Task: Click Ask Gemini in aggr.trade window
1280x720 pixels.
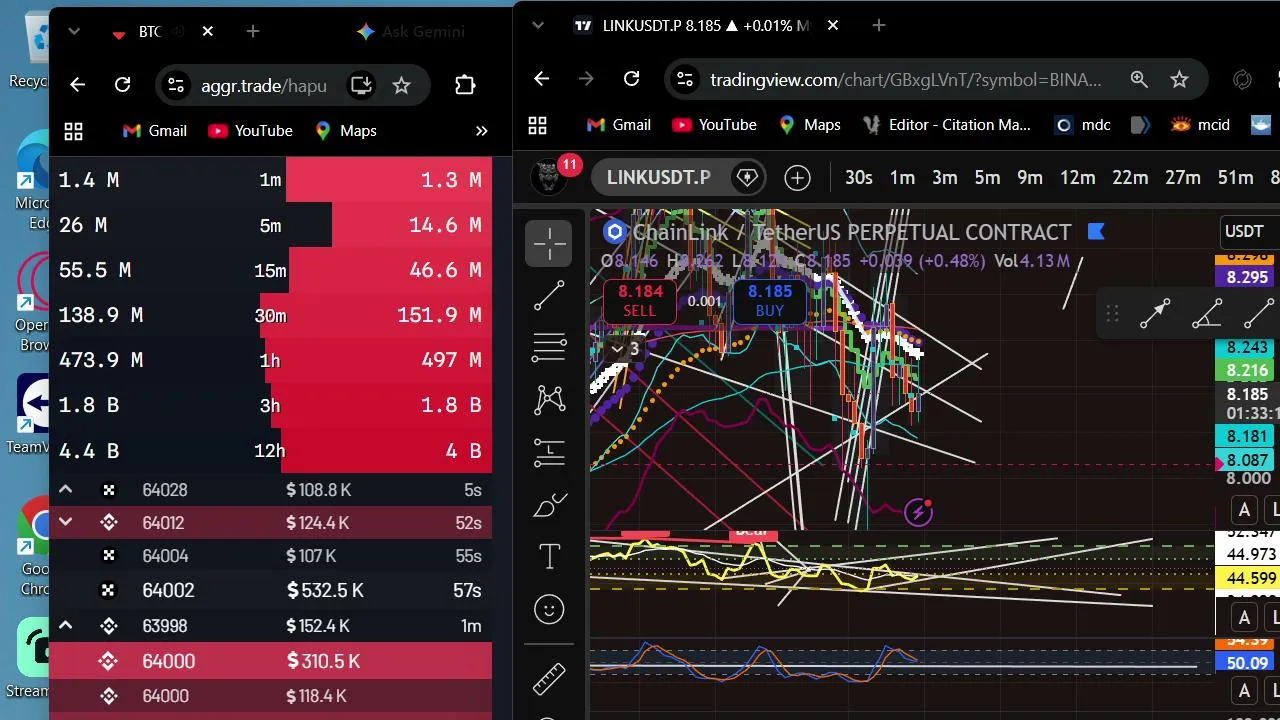Action: (x=410, y=32)
